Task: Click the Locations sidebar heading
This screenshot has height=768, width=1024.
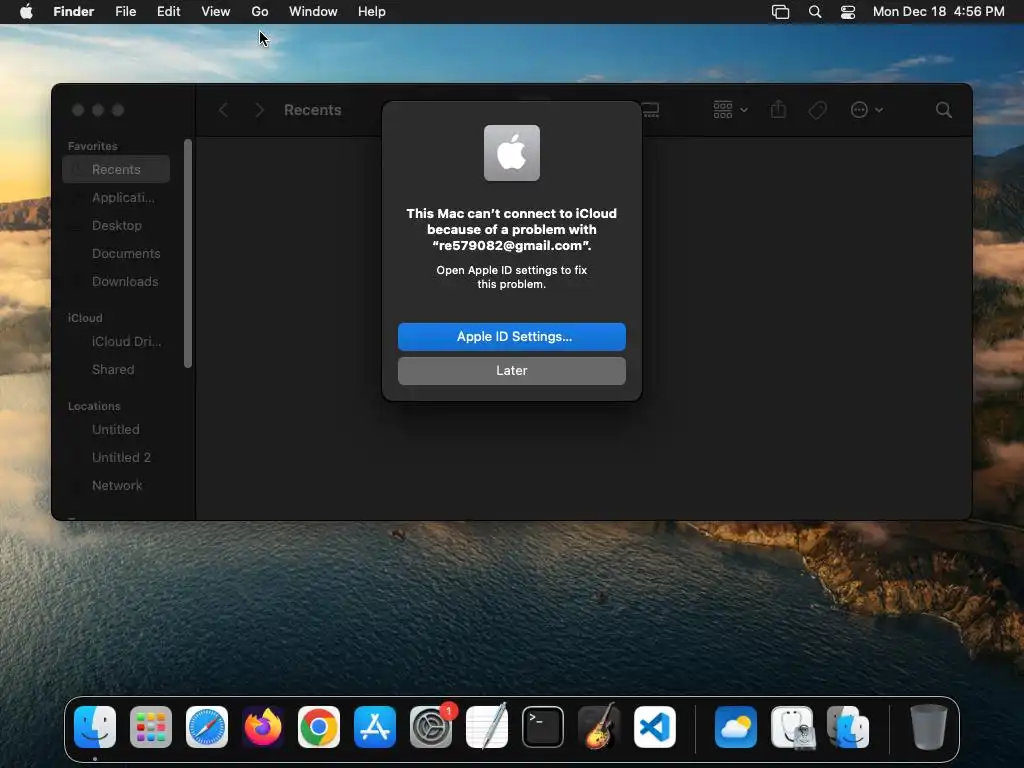Action: 94,406
